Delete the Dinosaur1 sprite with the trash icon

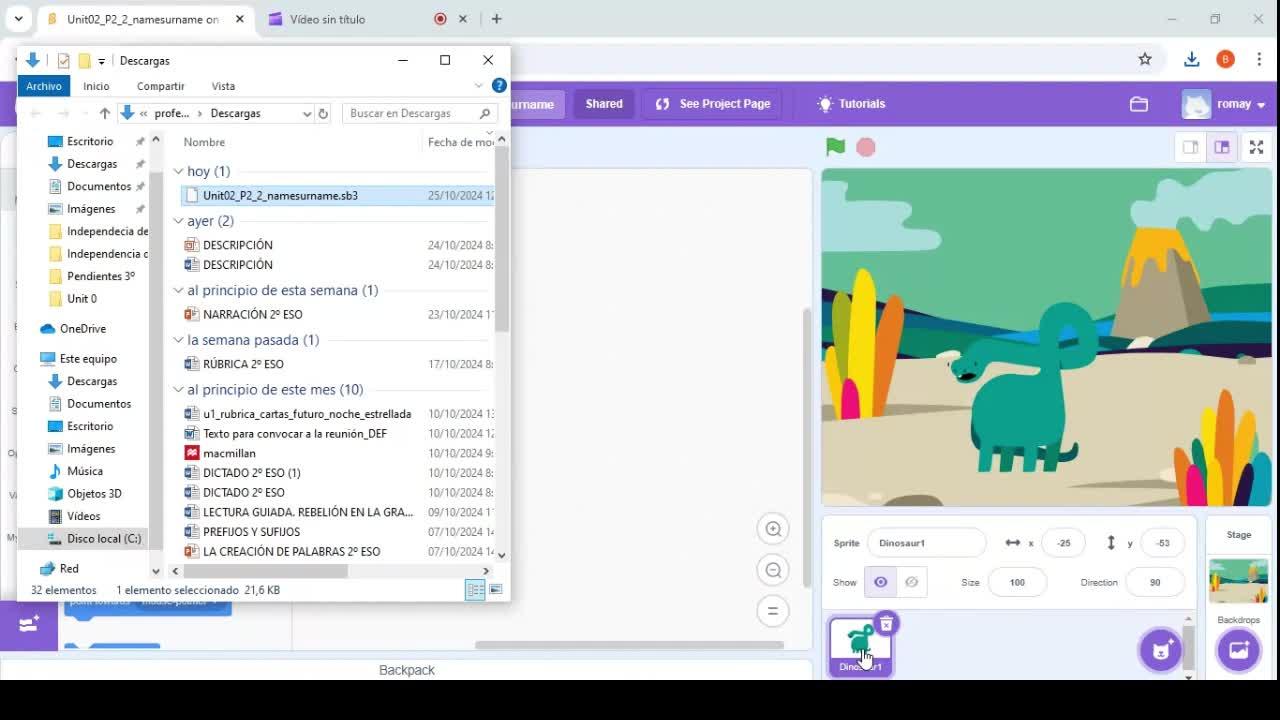click(x=886, y=624)
